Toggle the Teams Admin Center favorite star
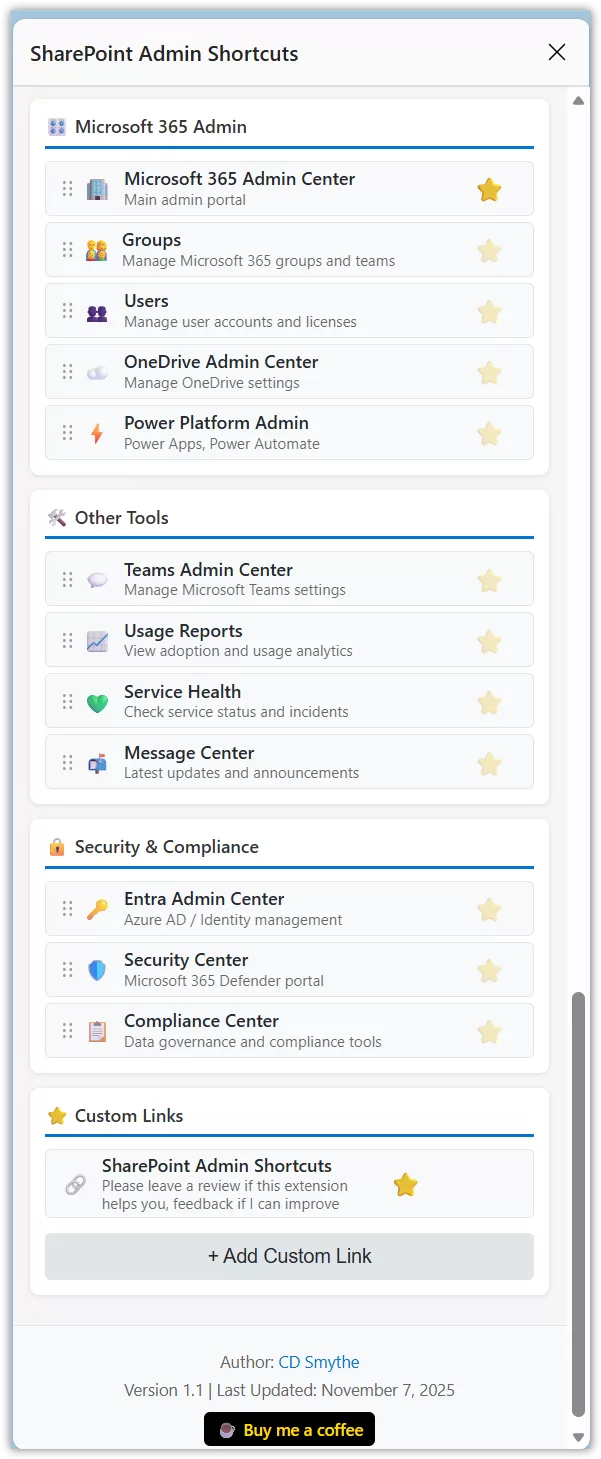This screenshot has width=601, height=1459. pyautogui.click(x=489, y=580)
